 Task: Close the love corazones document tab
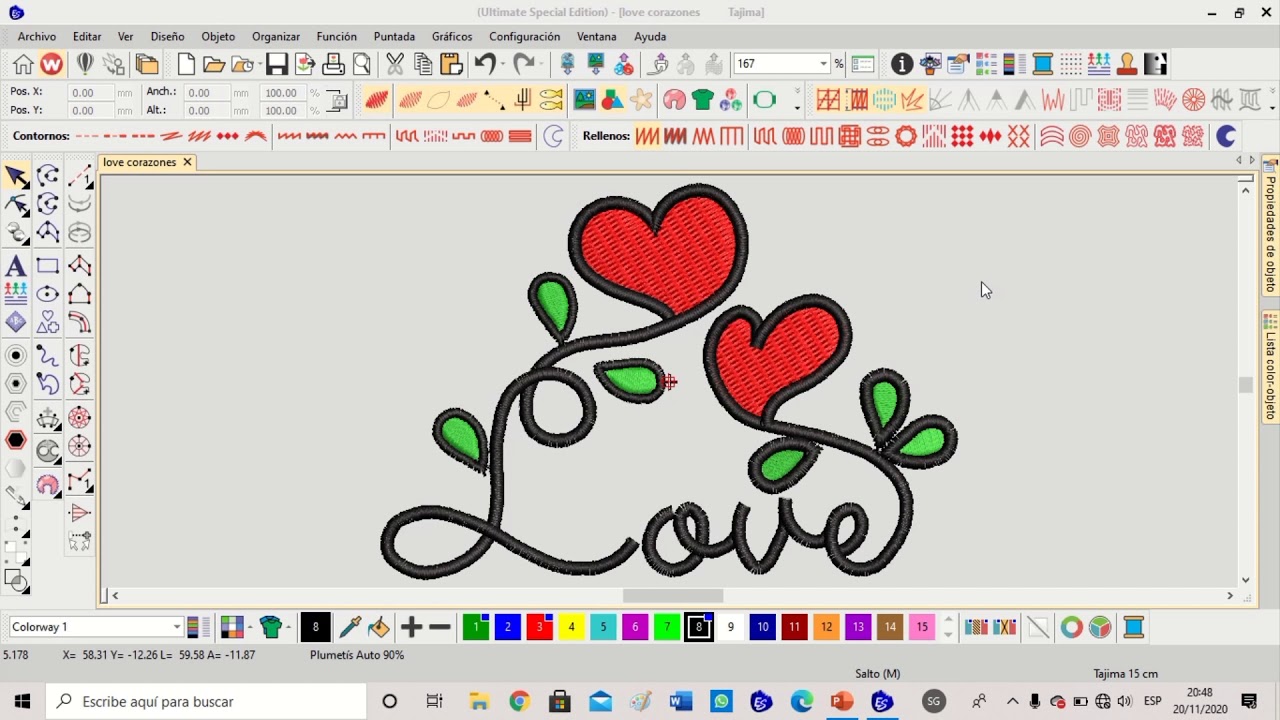pos(187,162)
